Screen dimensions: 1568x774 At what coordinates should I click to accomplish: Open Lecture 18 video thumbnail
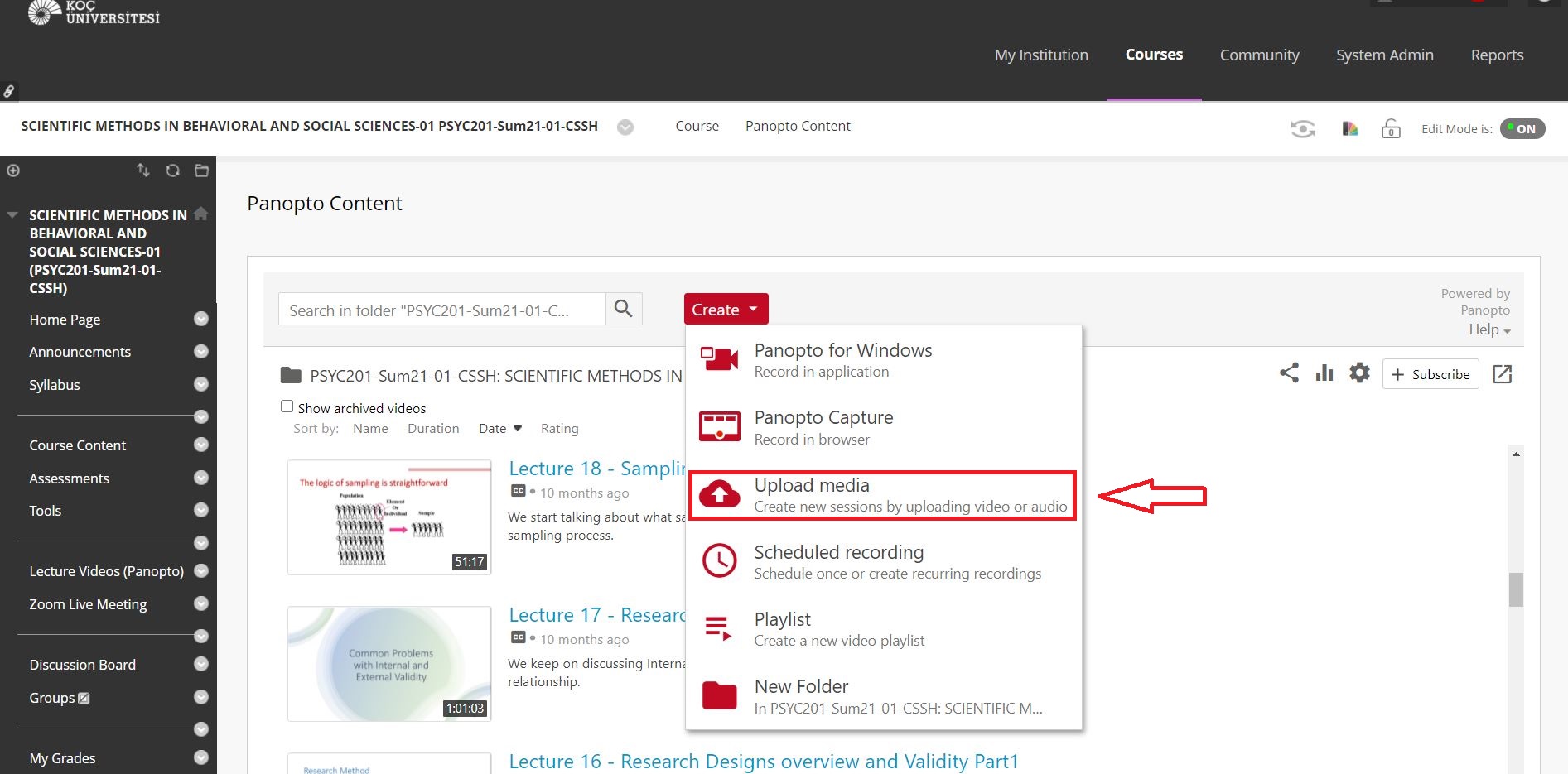pos(389,517)
